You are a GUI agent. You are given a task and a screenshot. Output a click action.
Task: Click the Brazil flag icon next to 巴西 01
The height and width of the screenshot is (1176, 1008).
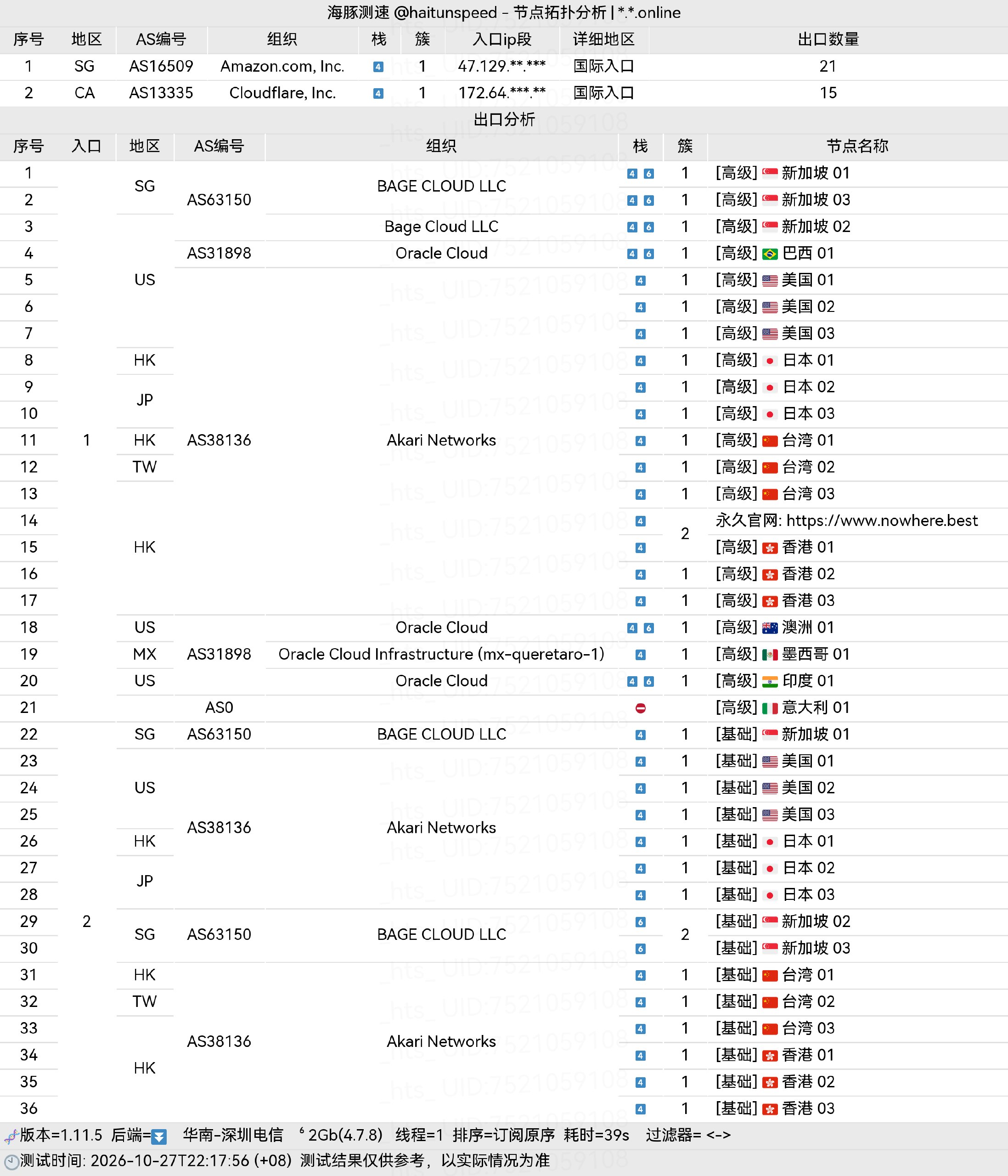[x=770, y=254]
